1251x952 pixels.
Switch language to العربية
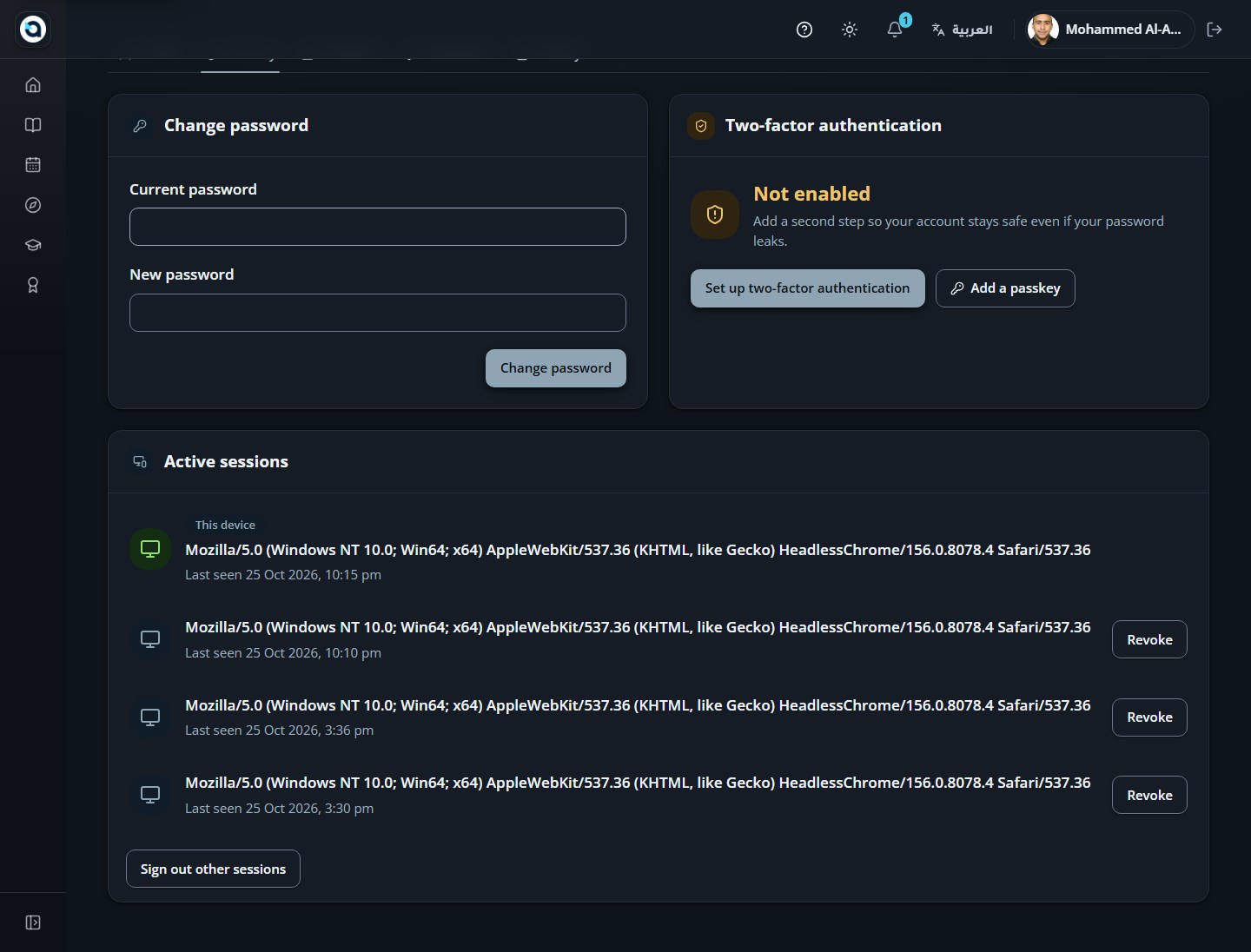pos(962,30)
